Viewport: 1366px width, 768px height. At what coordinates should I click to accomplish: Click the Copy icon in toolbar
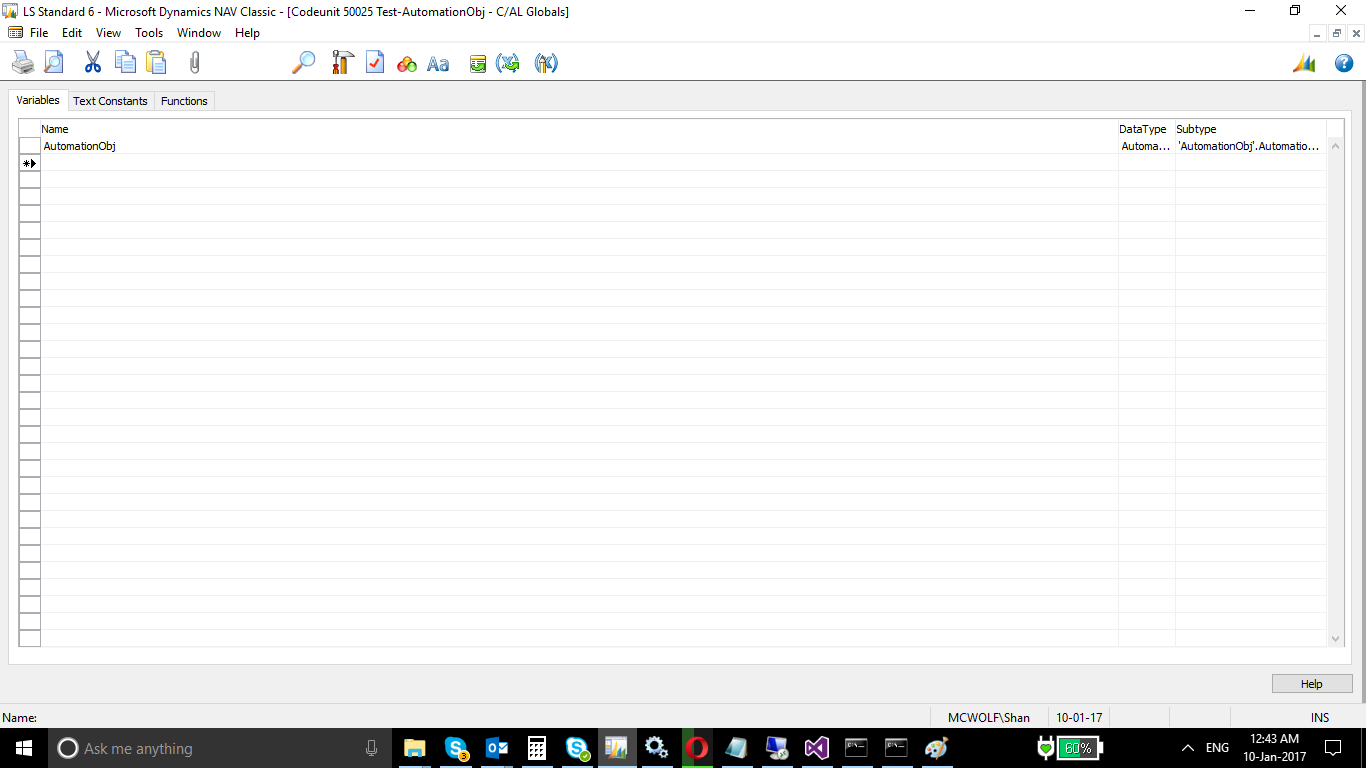click(x=125, y=63)
